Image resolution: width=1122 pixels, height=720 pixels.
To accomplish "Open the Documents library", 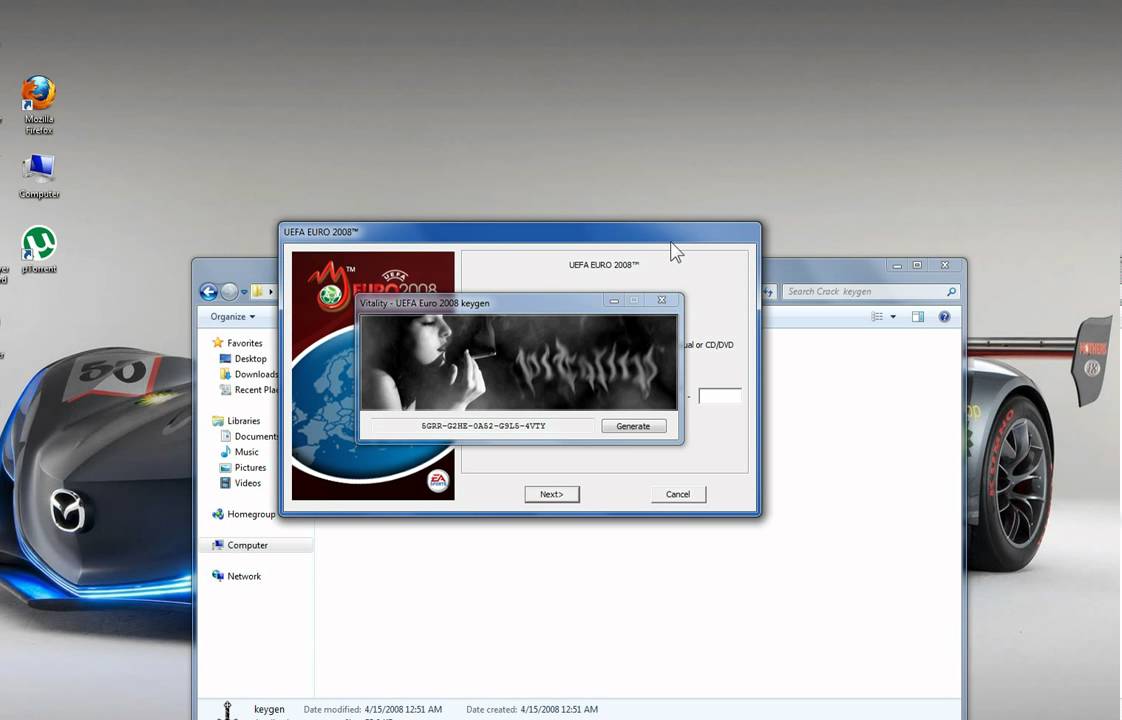I will coord(248,437).
